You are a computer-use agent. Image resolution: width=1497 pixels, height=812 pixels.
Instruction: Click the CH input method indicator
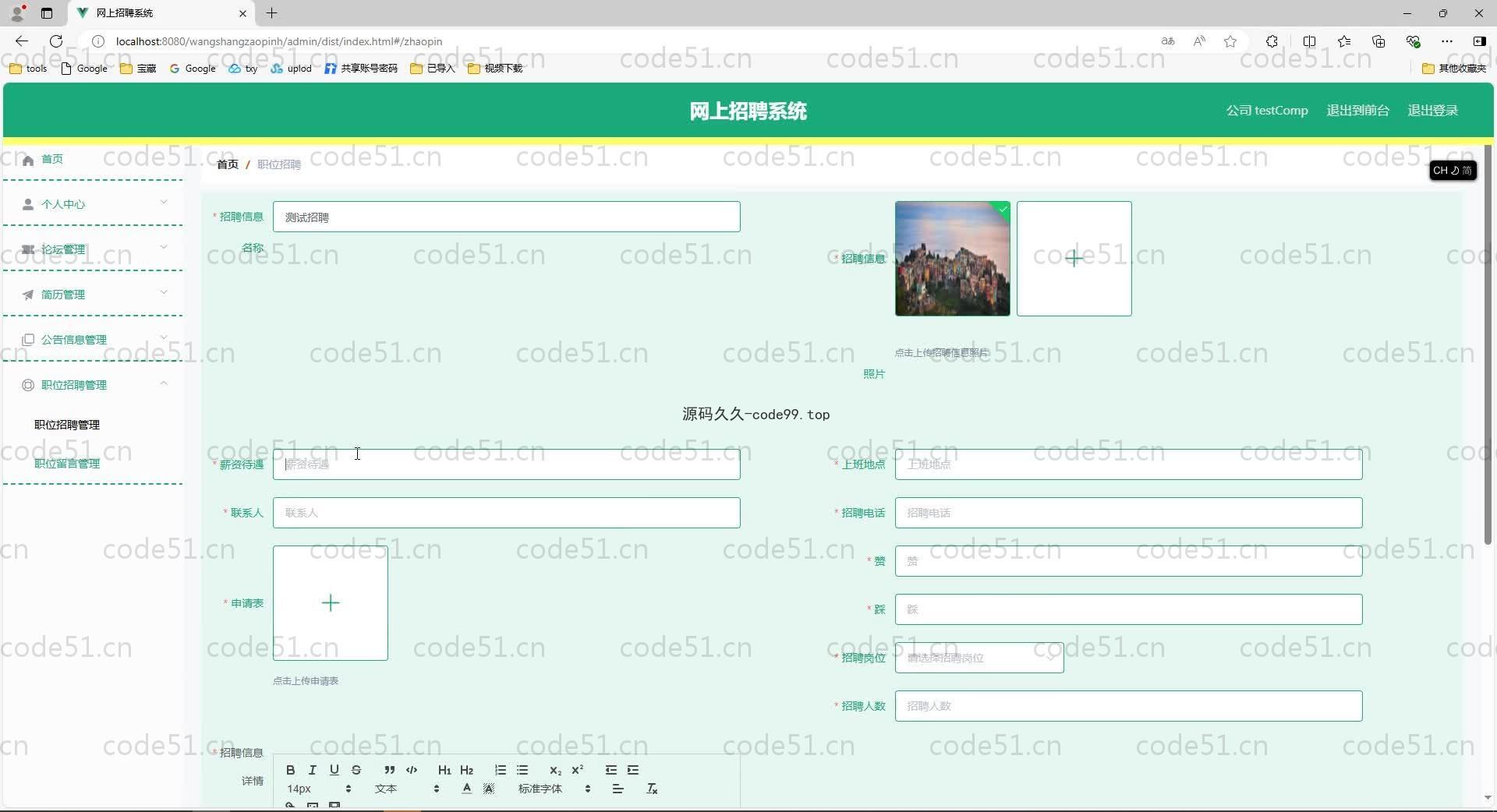coord(1453,171)
